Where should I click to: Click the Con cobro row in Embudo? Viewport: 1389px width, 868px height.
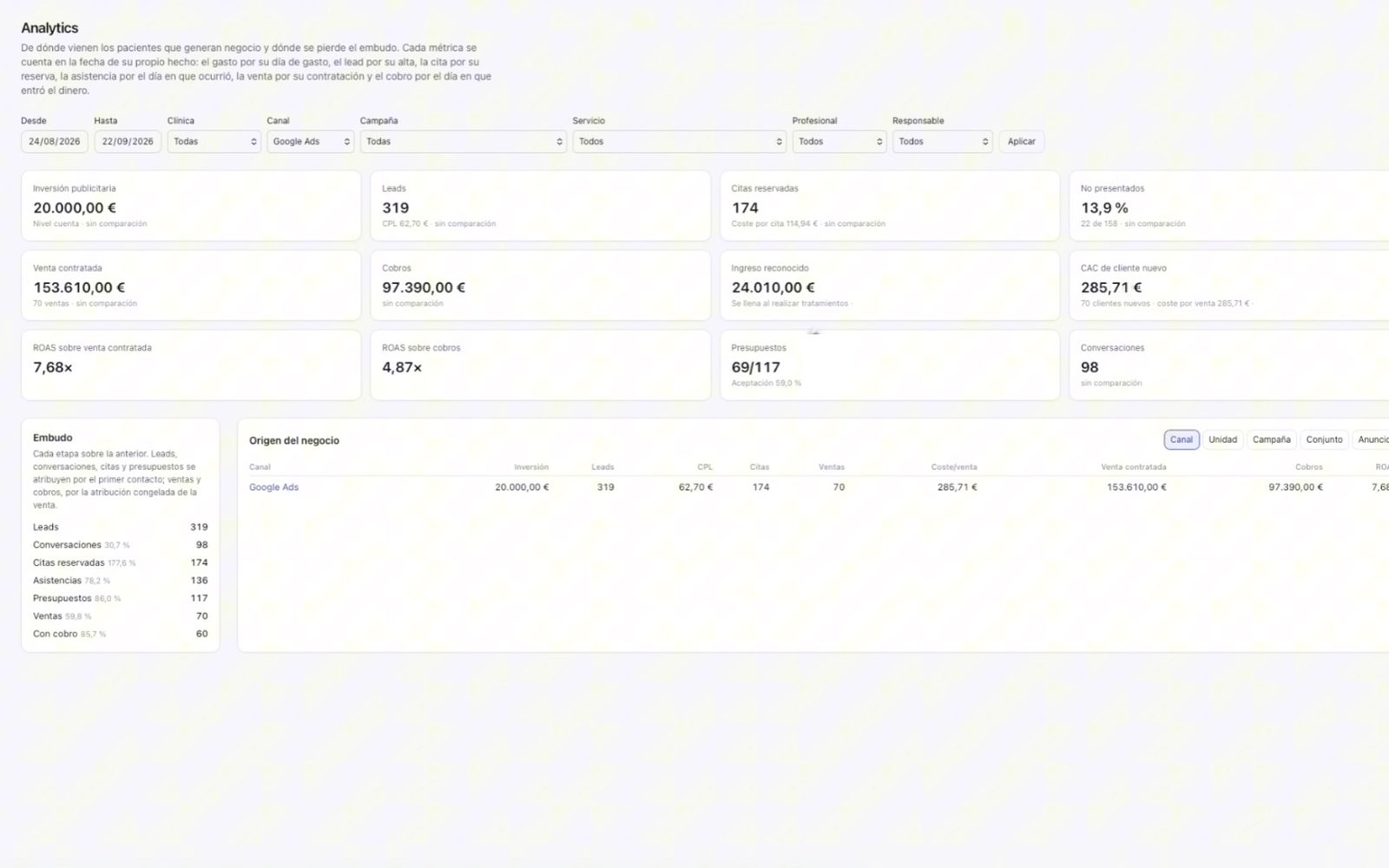(120, 634)
